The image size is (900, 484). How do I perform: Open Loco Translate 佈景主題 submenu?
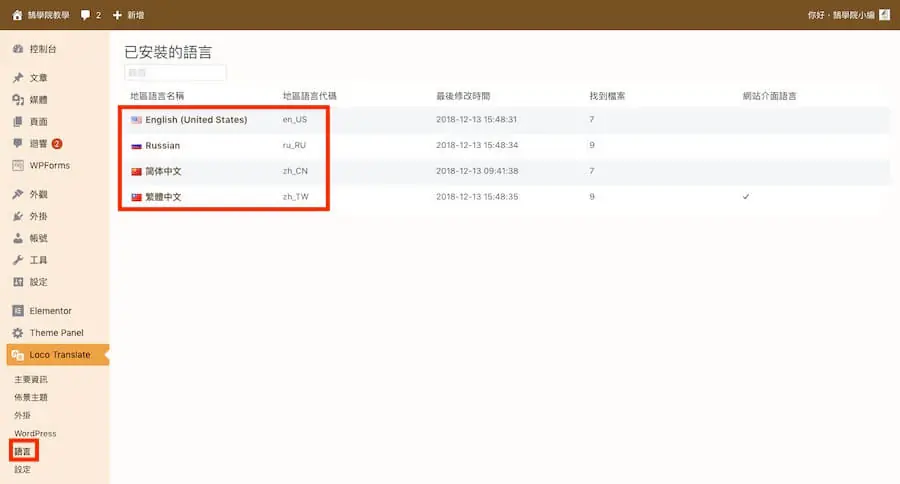click(31, 397)
